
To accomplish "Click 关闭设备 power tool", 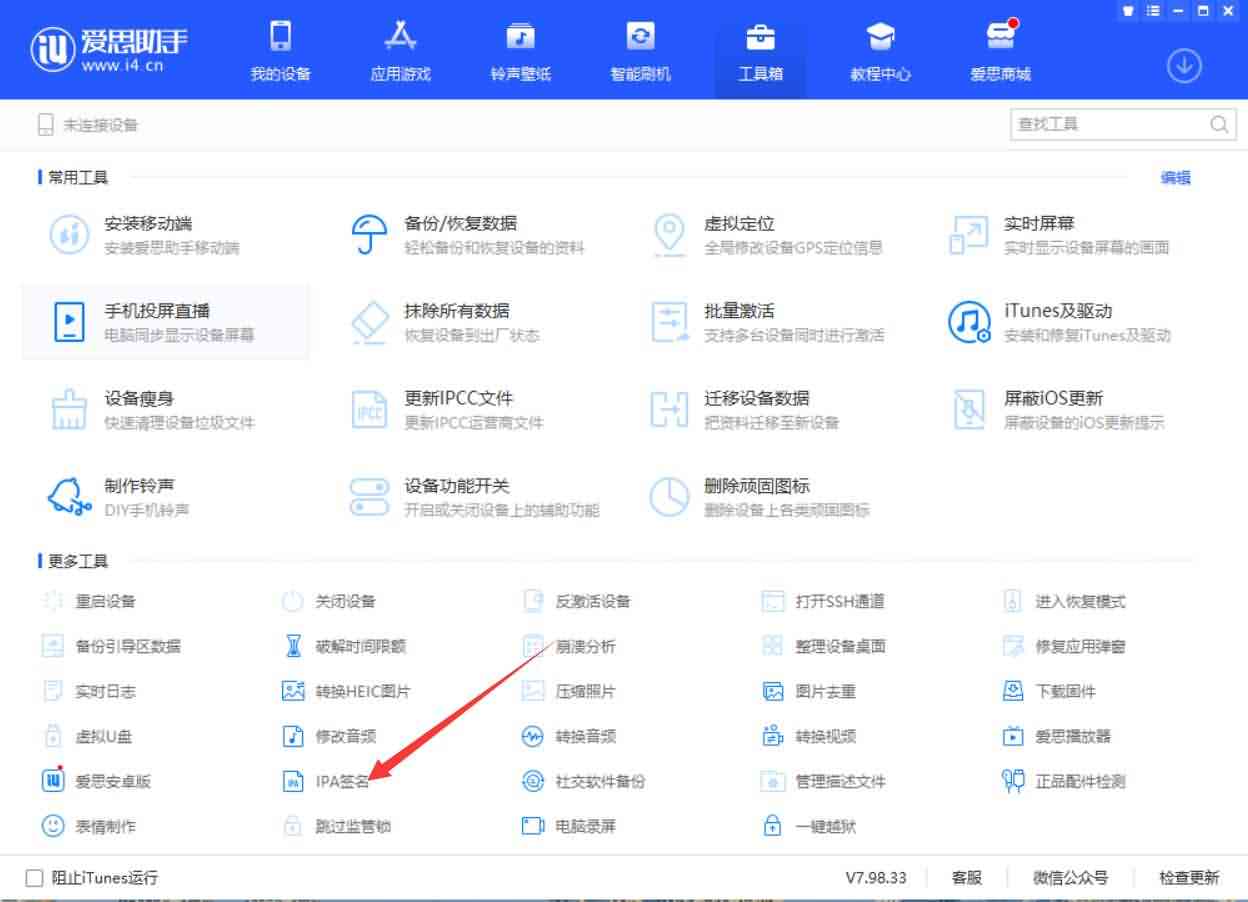I will (329, 601).
